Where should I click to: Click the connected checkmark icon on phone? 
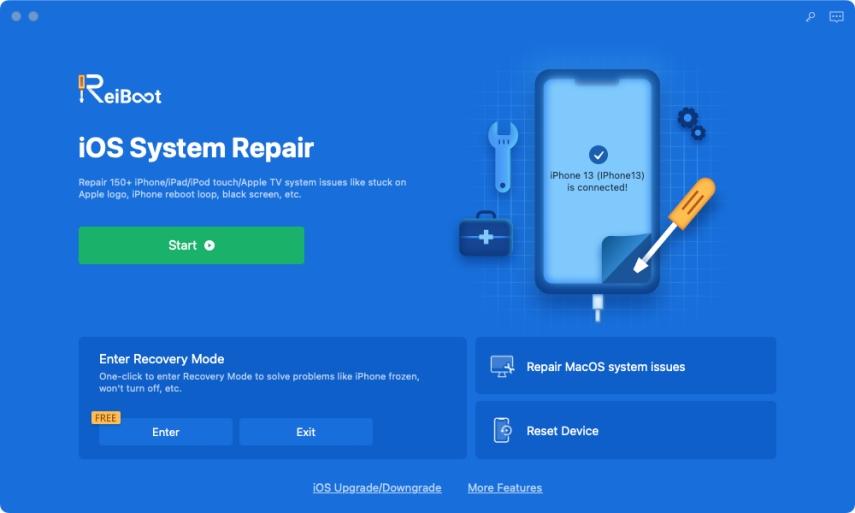pyautogui.click(x=598, y=154)
